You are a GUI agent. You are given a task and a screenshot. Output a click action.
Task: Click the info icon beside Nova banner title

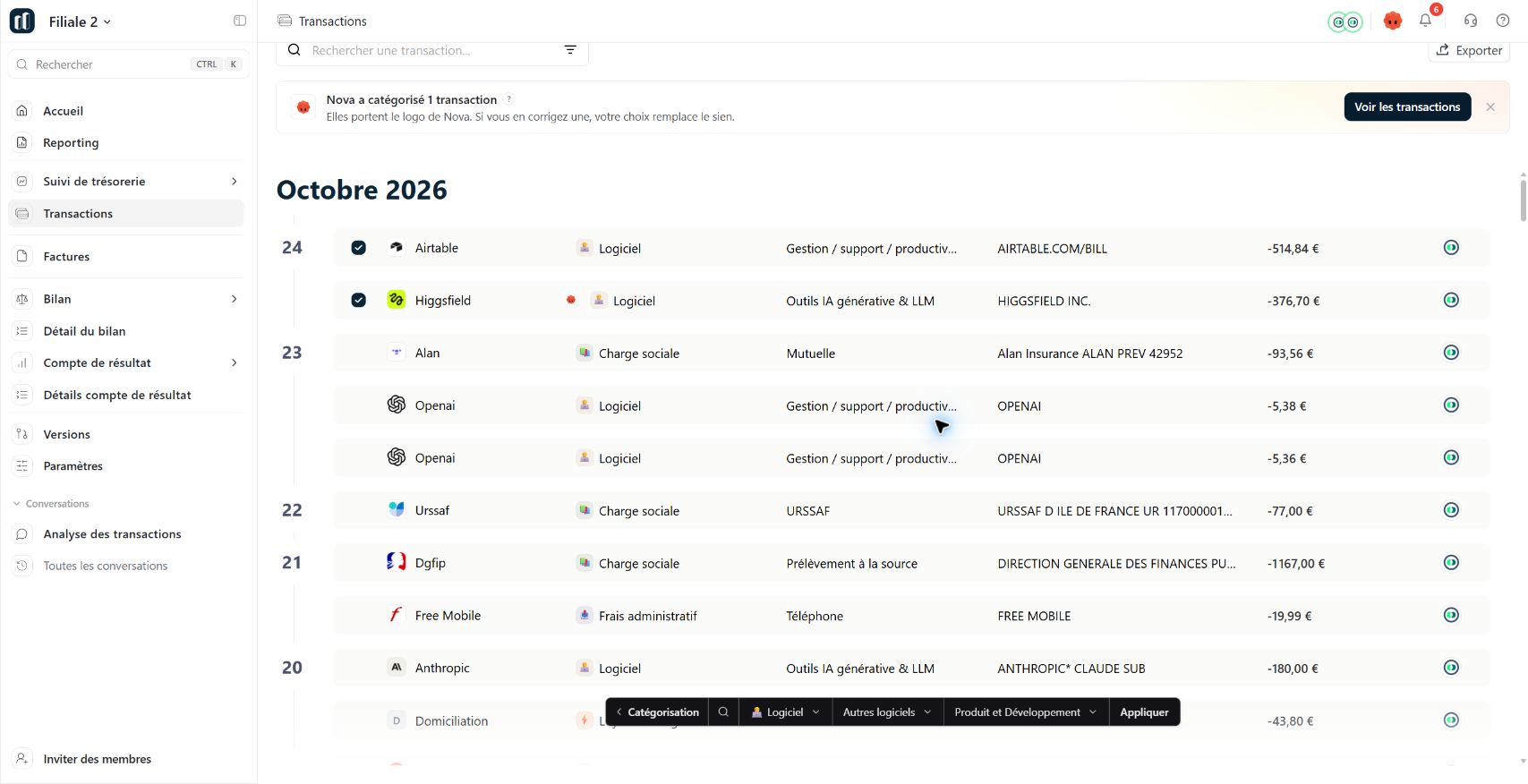tap(508, 99)
